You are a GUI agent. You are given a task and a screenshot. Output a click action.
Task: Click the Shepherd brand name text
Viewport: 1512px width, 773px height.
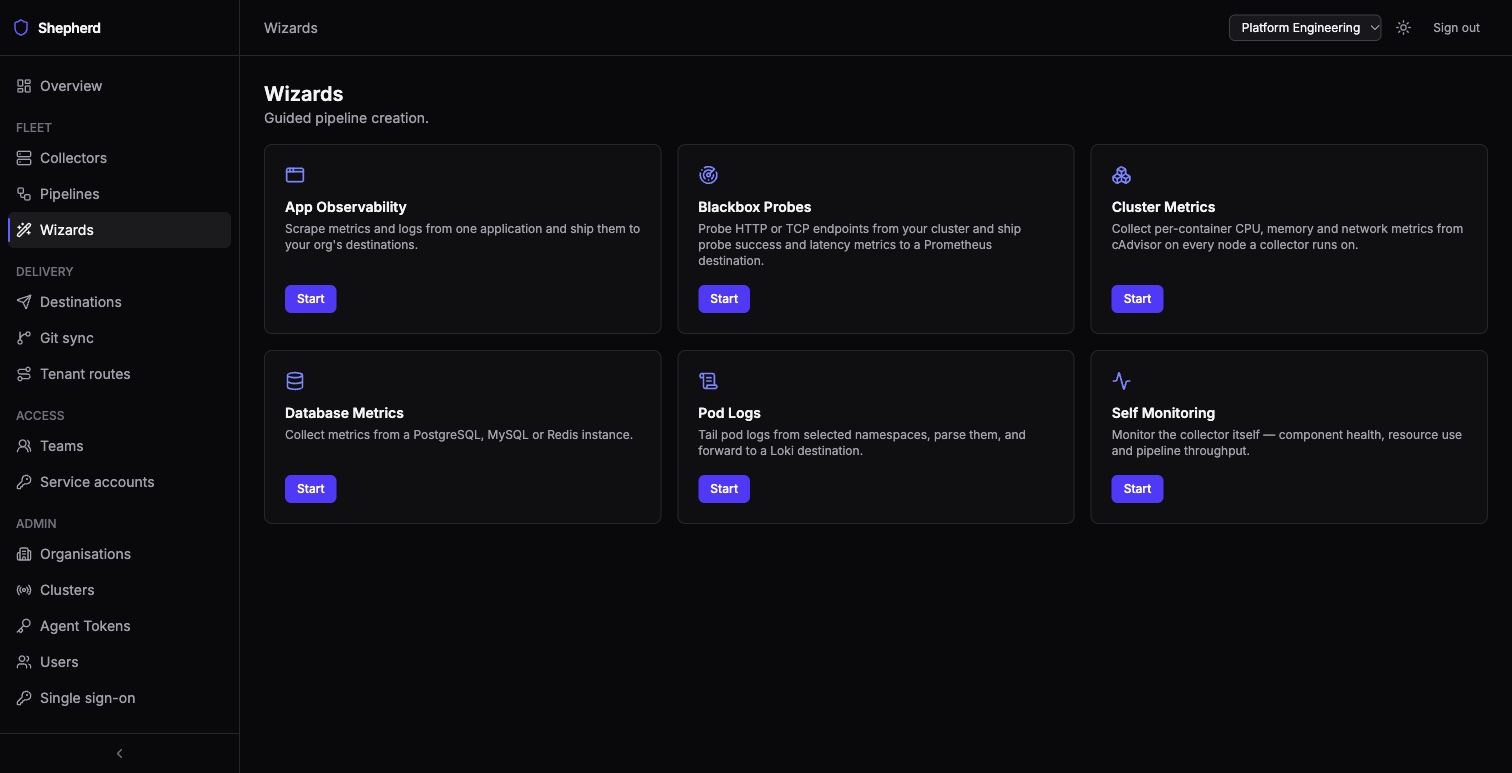click(x=69, y=28)
